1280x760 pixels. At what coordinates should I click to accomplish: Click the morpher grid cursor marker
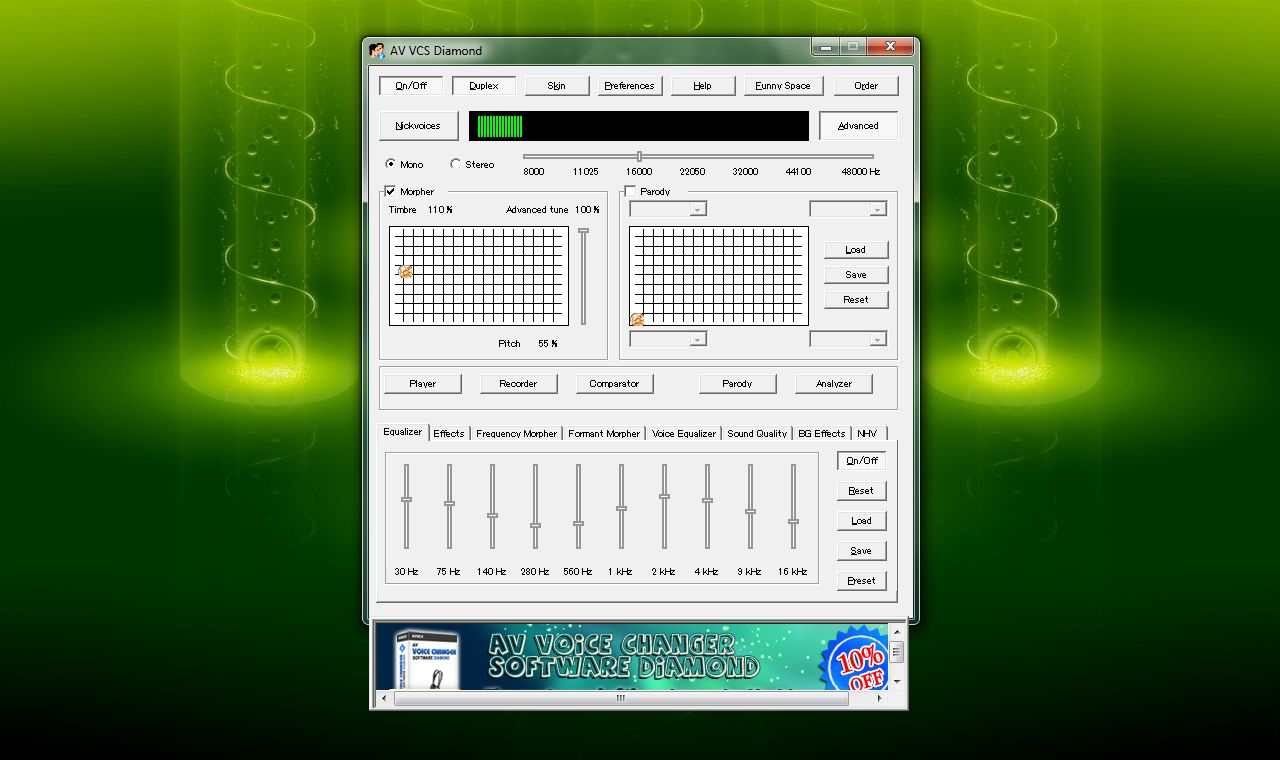pyautogui.click(x=405, y=271)
